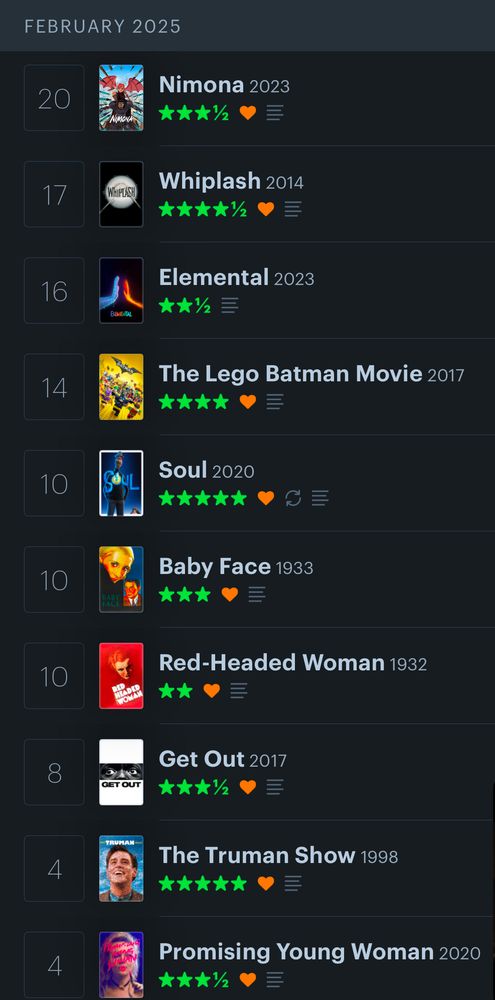The height and width of the screenshot is (1000, 495).
Task: Open the Promising Young Woman title link
Action: pos(296,952)
